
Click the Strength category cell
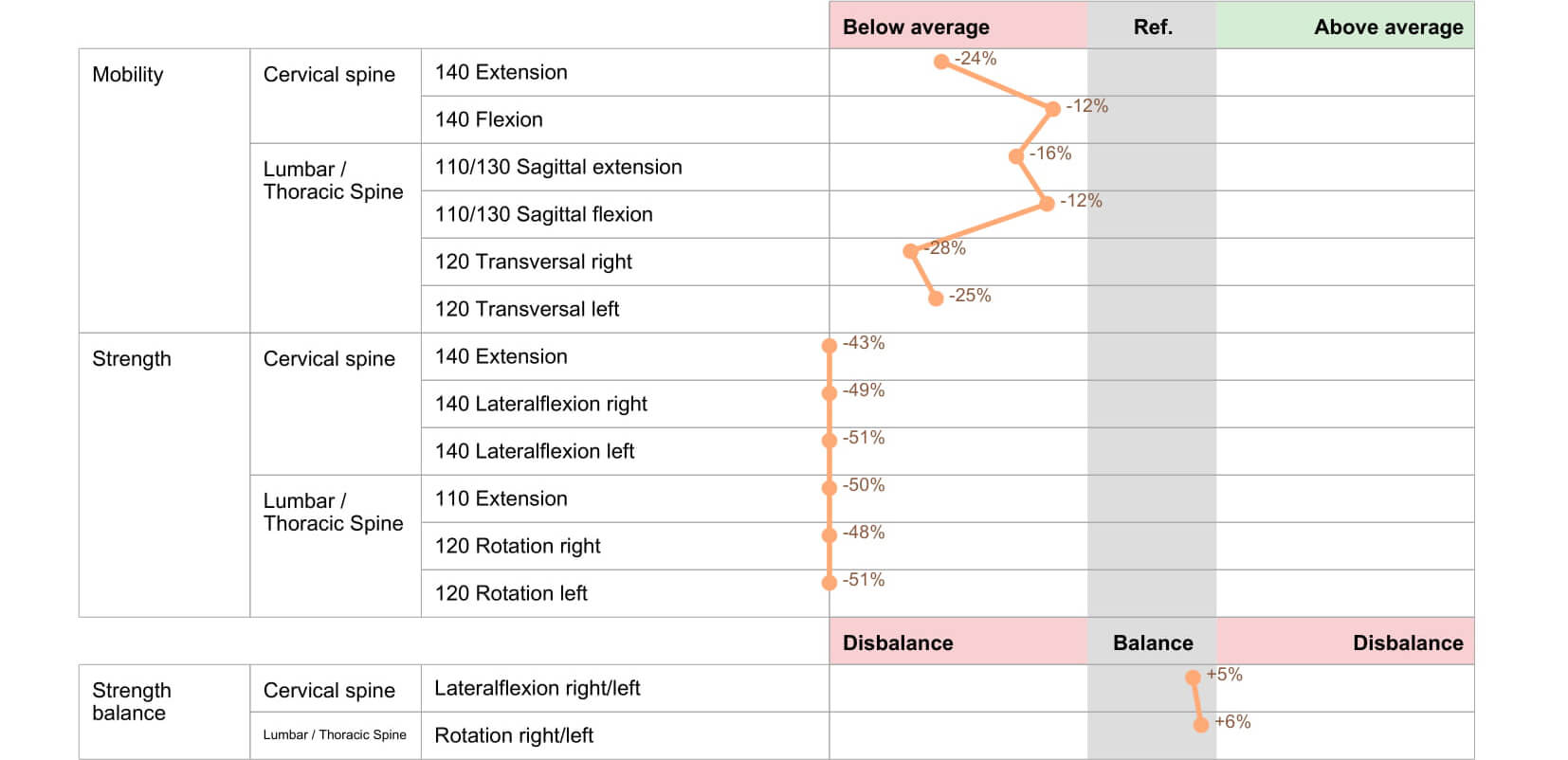132,359
